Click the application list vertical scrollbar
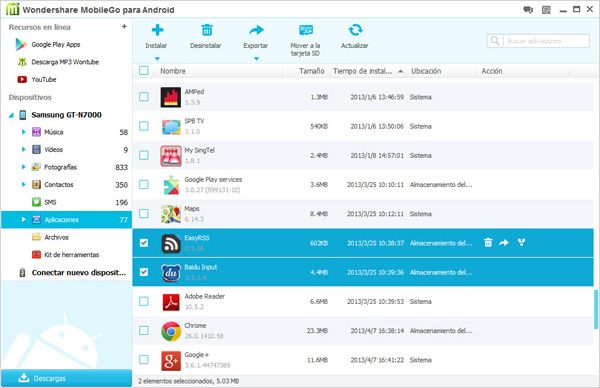The image size is (600, 388). click(595, 309)
